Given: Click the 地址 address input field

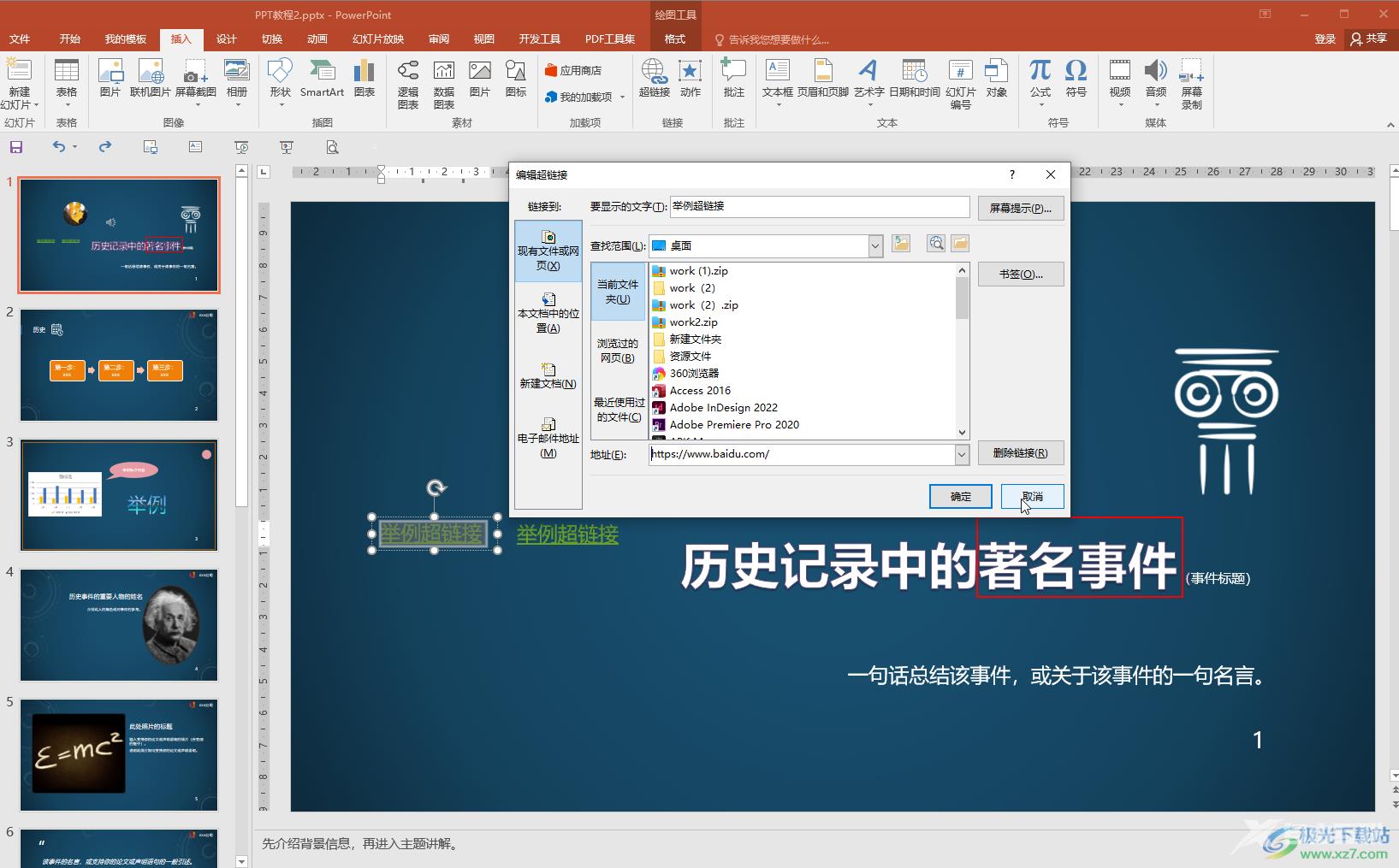Looking at the screenshot, I should coord(802,455).
